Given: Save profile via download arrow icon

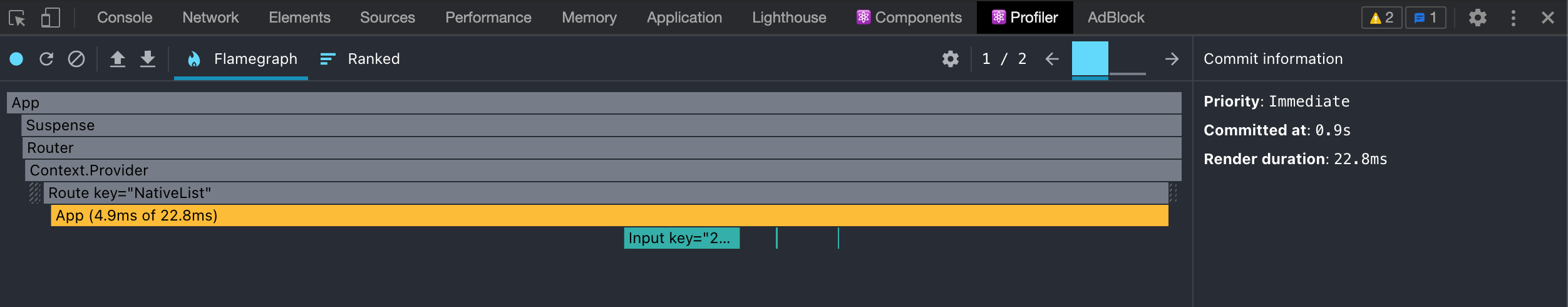Looking at the screenshot, I should pos(148,59).
